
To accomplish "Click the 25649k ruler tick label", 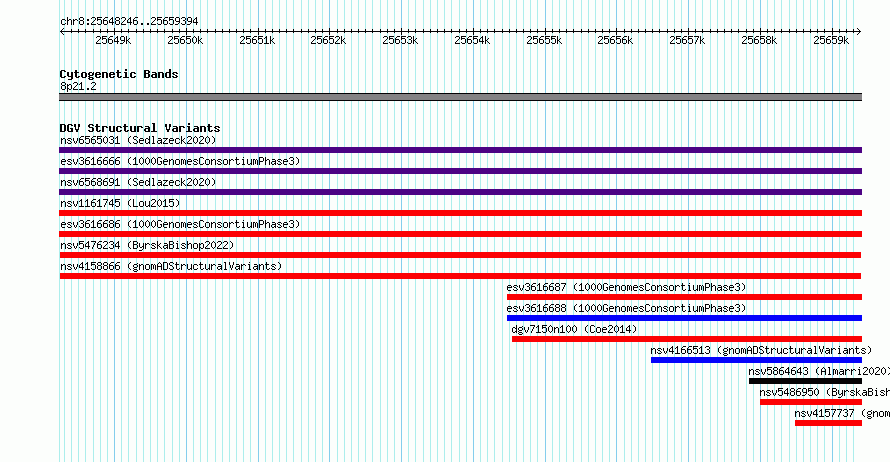I will 113,40.
